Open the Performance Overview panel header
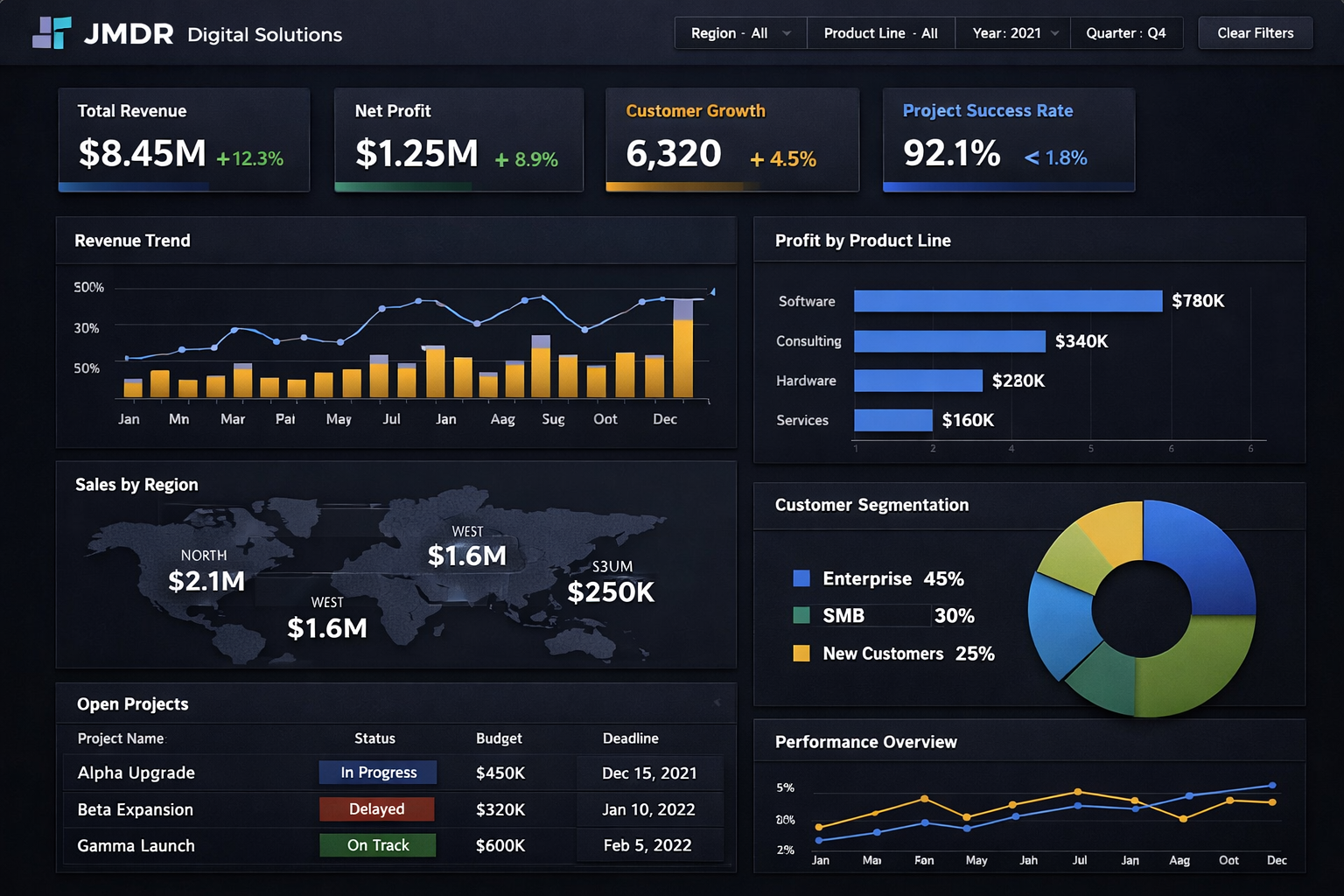 (x=865, y=742)
